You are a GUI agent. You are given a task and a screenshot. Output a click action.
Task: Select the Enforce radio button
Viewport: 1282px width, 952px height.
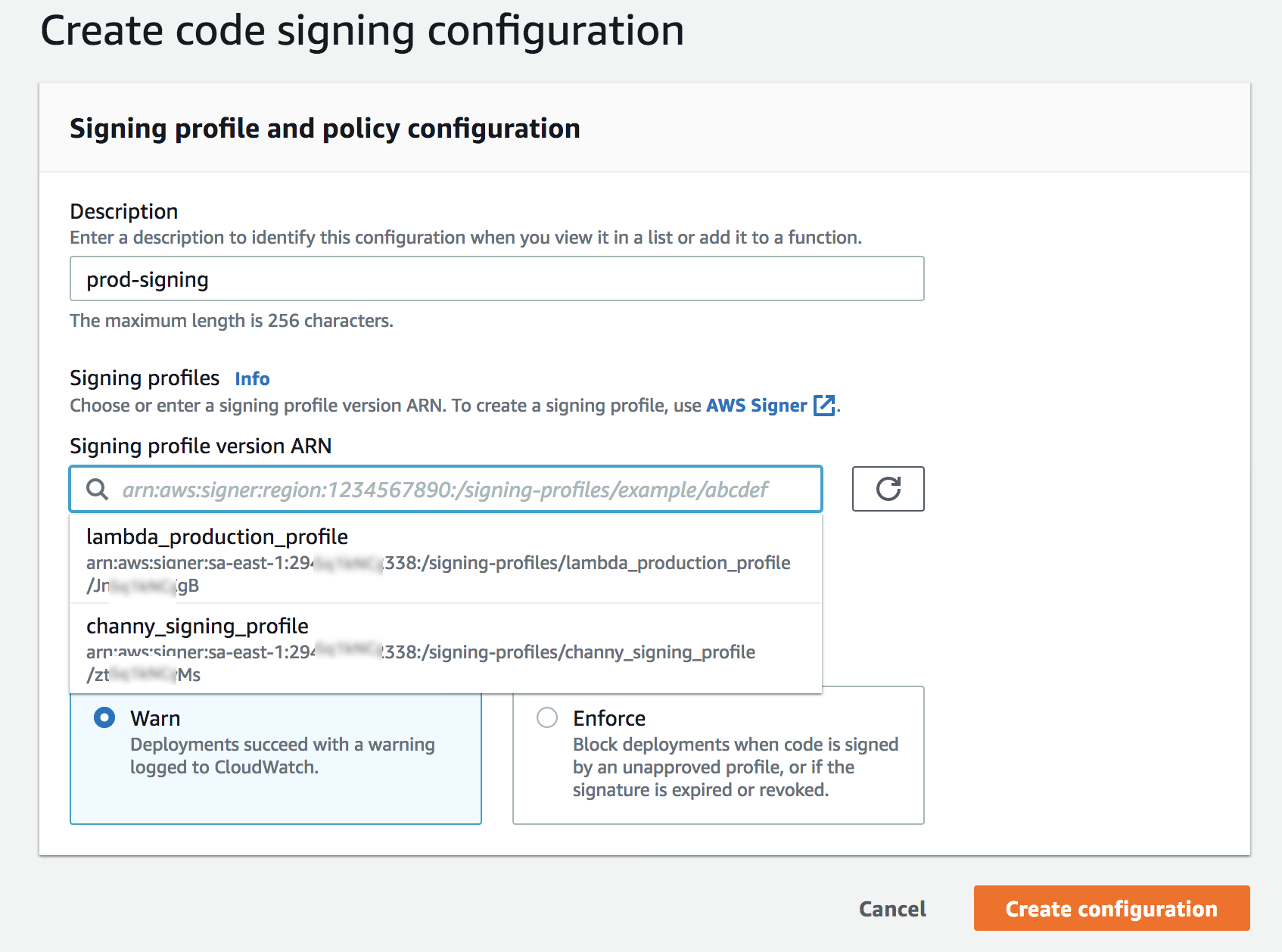[x=547, y=717]
